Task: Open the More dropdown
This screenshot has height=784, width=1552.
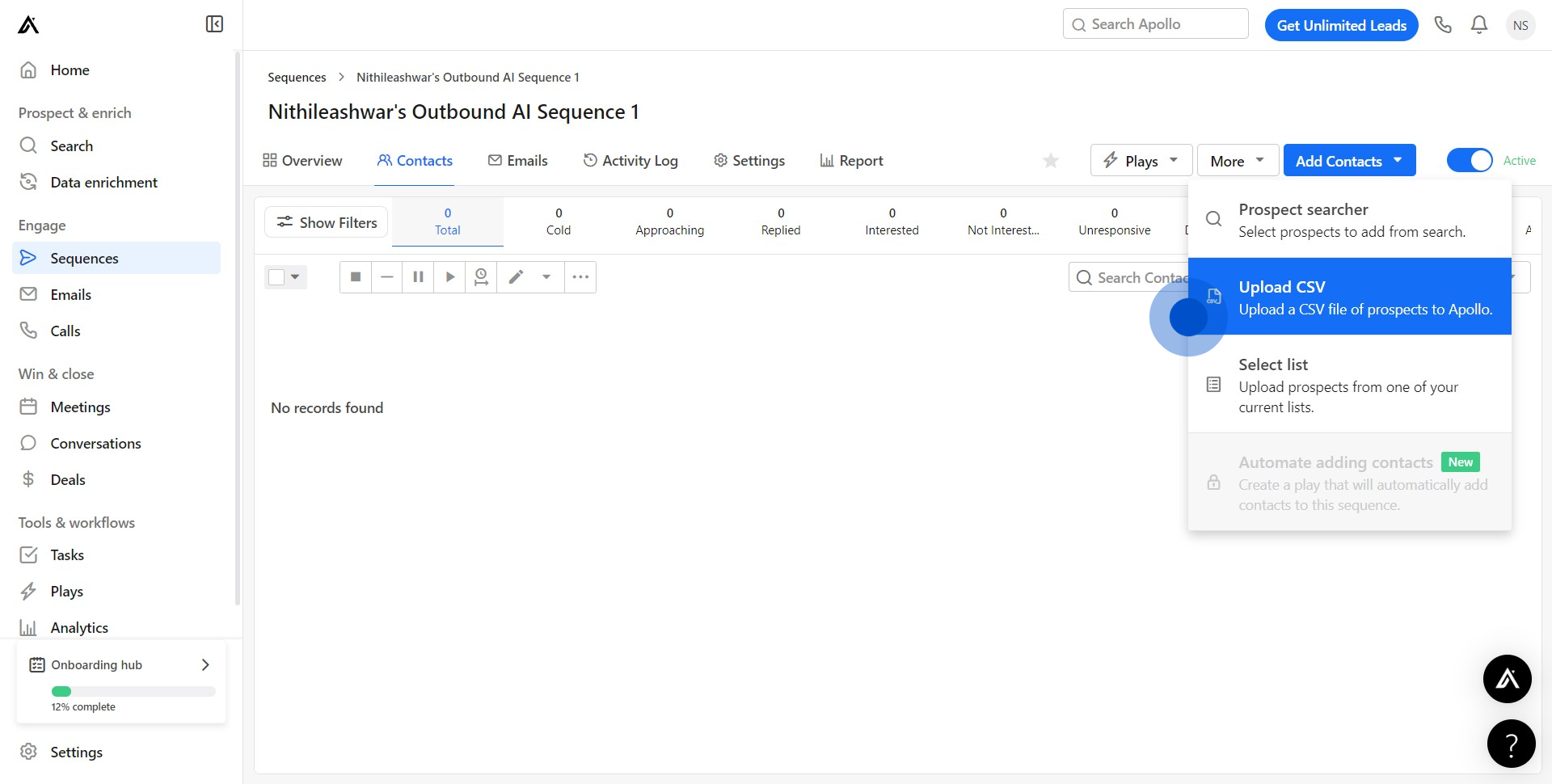Action: click(x=1236, y=160)
